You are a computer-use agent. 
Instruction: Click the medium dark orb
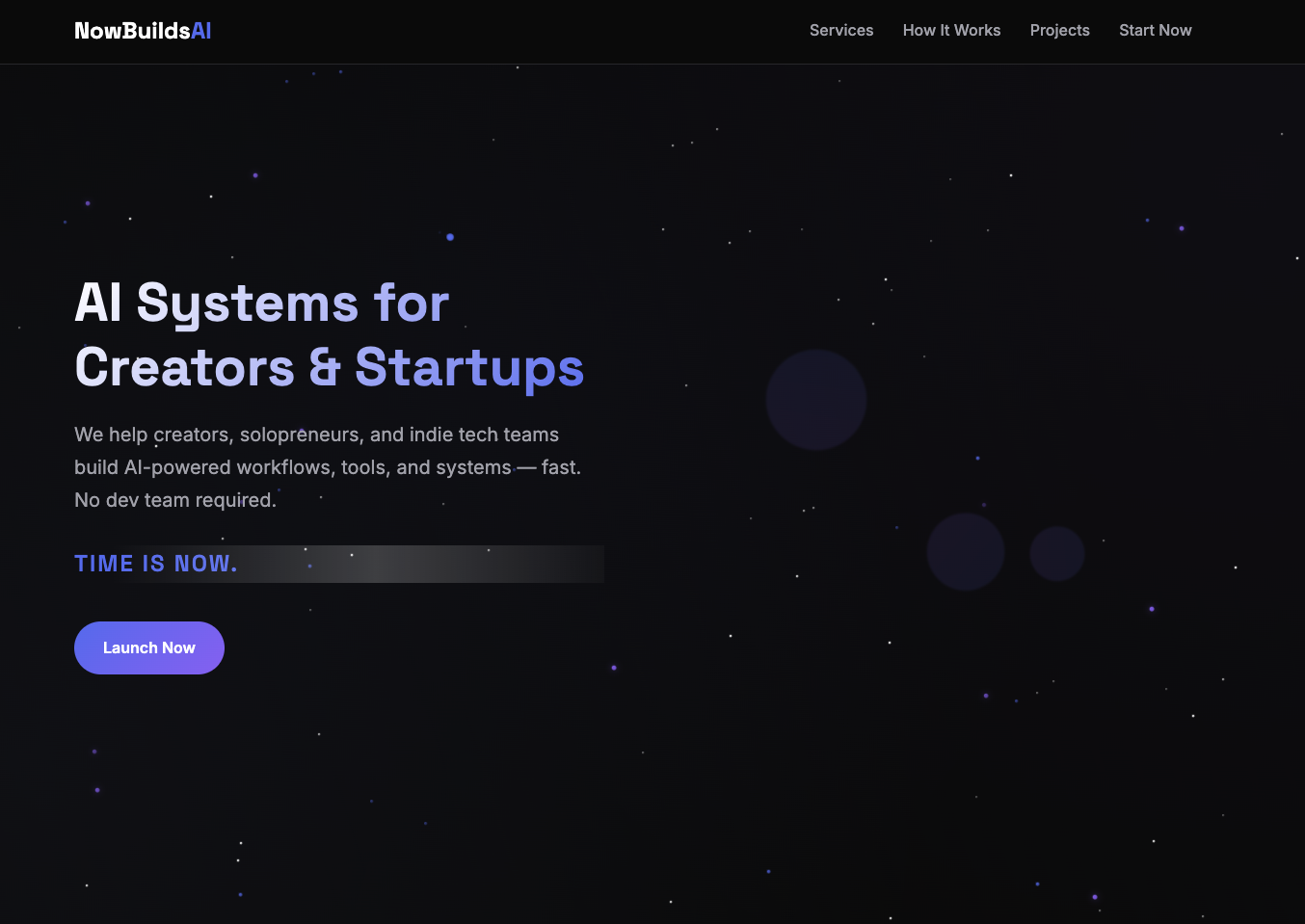[x=965, y=552]
